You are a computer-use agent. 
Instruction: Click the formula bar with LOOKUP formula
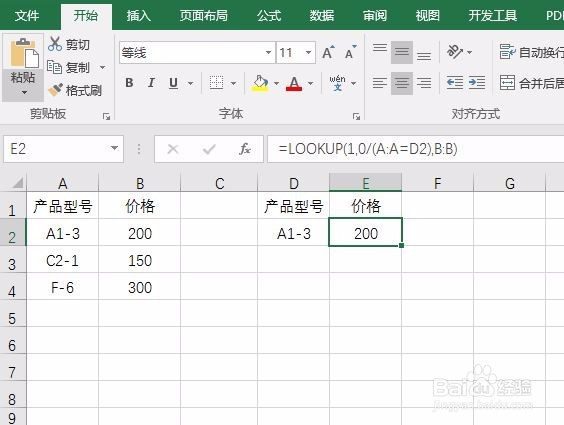point(416,148)
